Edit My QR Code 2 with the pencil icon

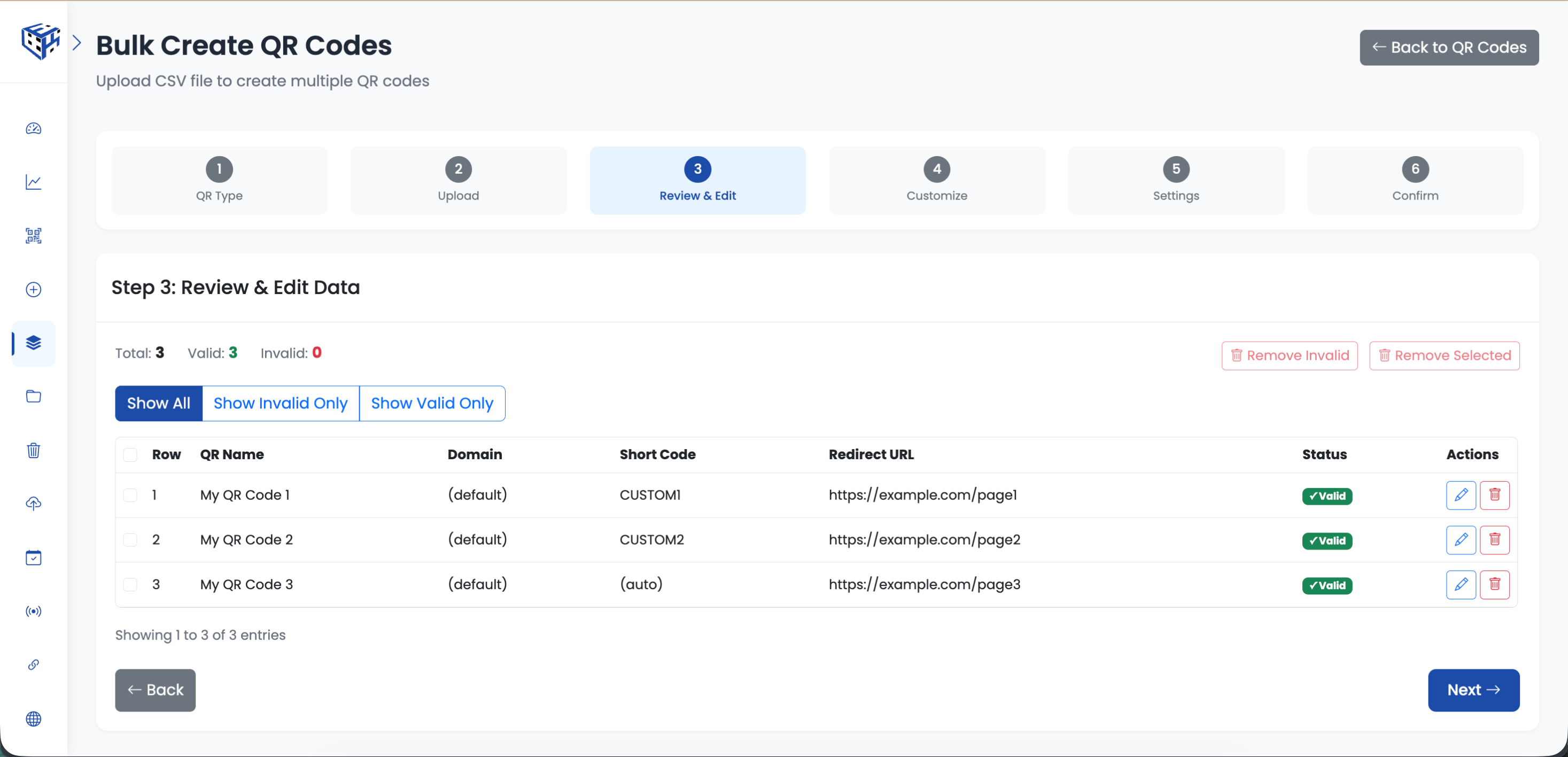click(x=1461, y=539)
